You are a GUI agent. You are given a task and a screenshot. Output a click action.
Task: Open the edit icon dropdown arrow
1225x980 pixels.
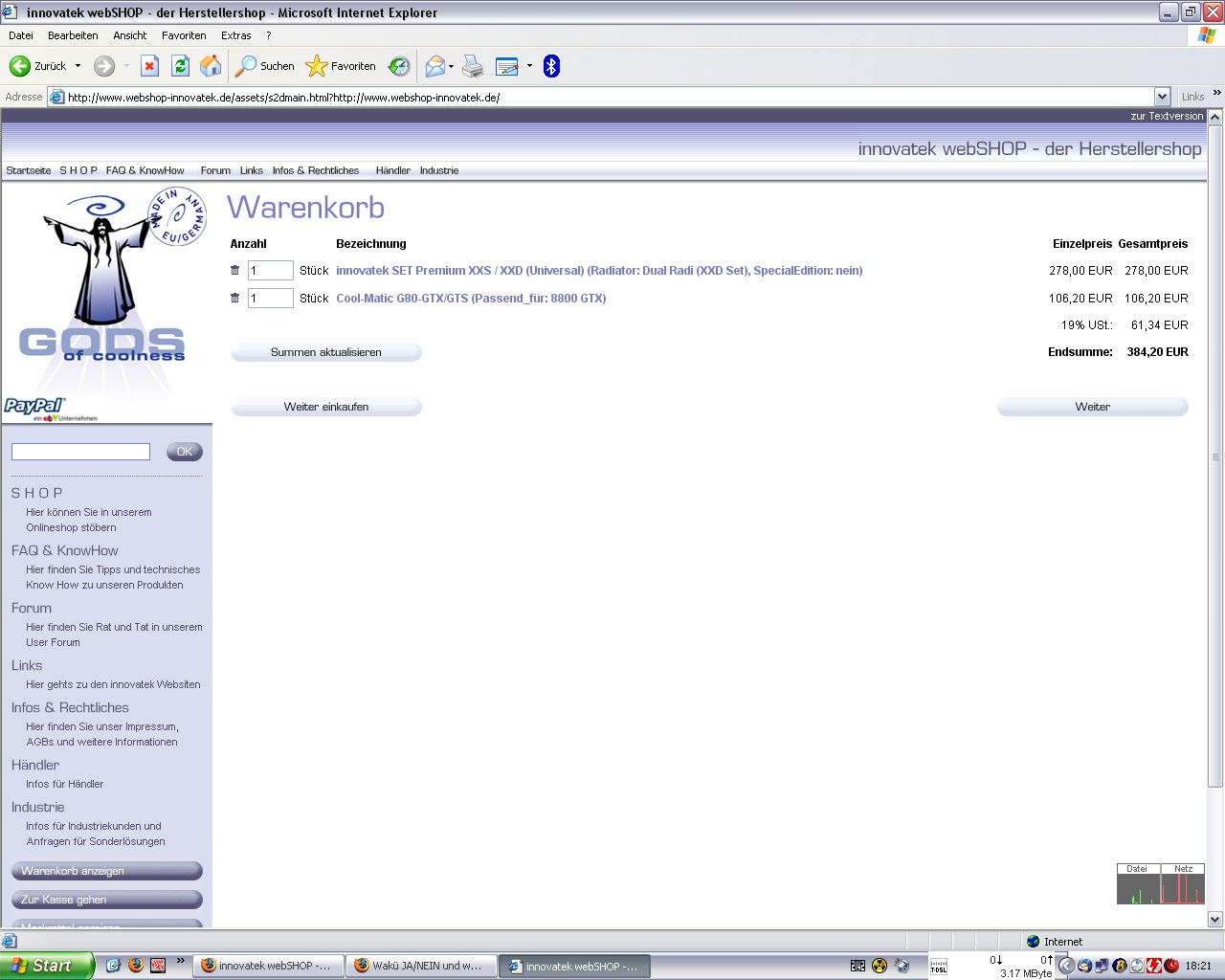pos(529,66)
